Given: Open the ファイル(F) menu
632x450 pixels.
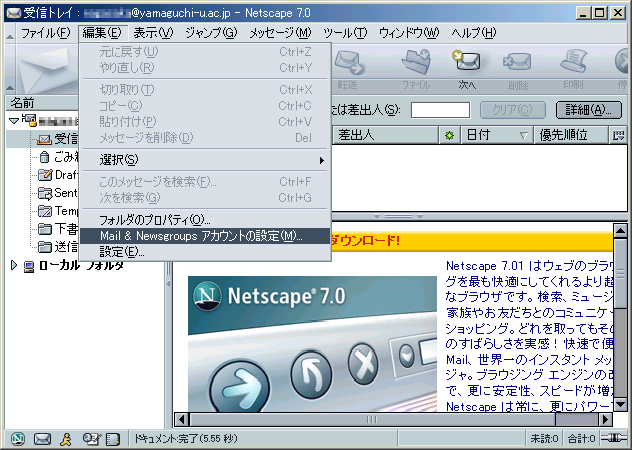Looking at the screenshot, I should pyautogui.click(x=45, y=33).
